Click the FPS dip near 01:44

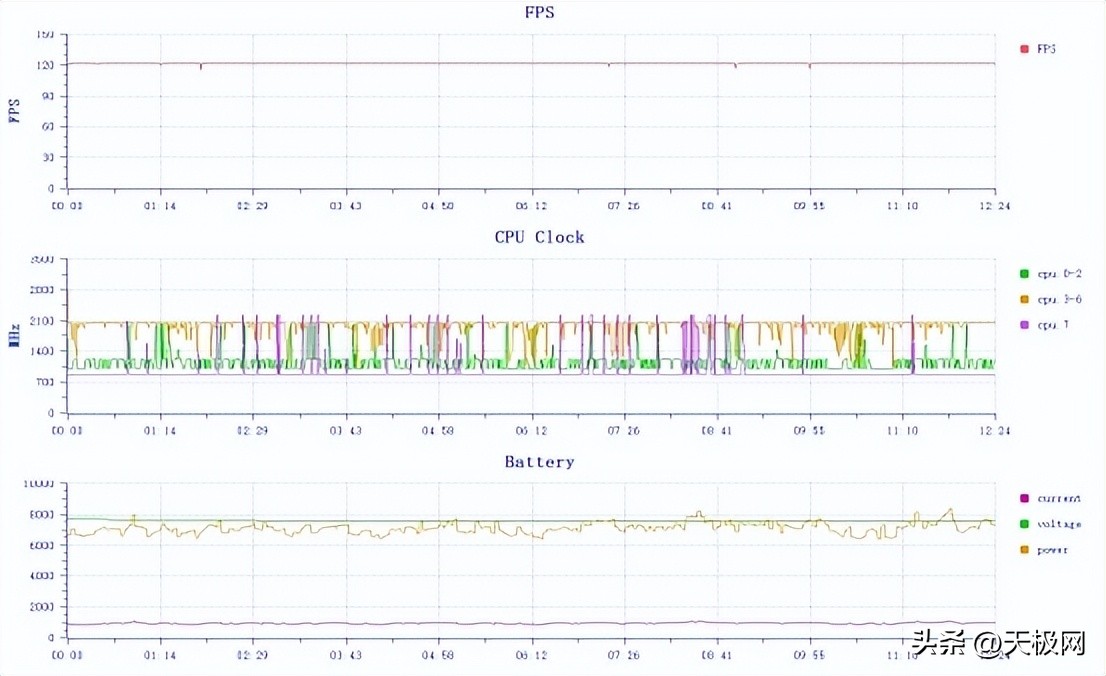(x=199, y=66)
